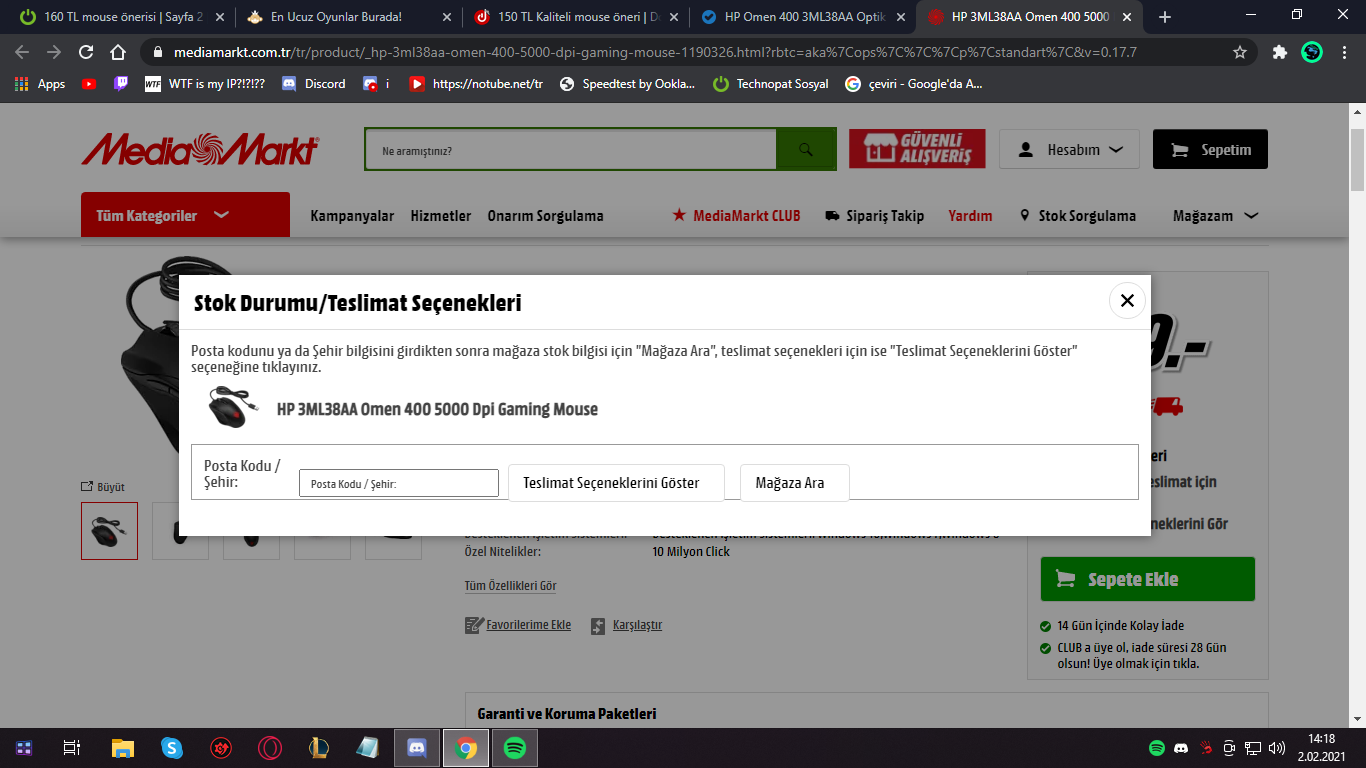Image resolution: width=1366 pixels, height=768 pixels.
Task: Open the 'WTF is my IP?!?!??' bookmark
Action: coord(205,84)
